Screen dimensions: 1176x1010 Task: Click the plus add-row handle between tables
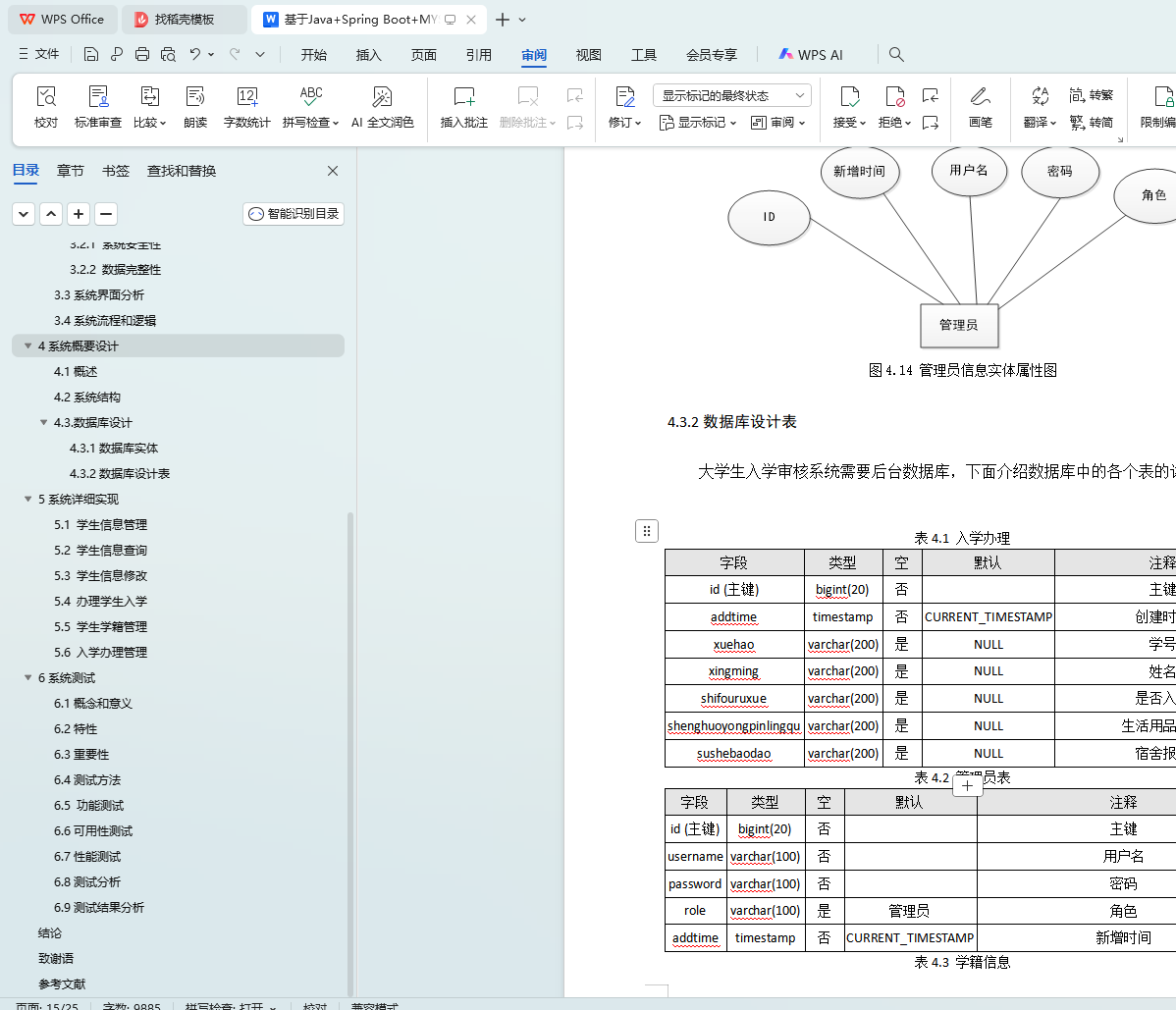click(968, 786)
